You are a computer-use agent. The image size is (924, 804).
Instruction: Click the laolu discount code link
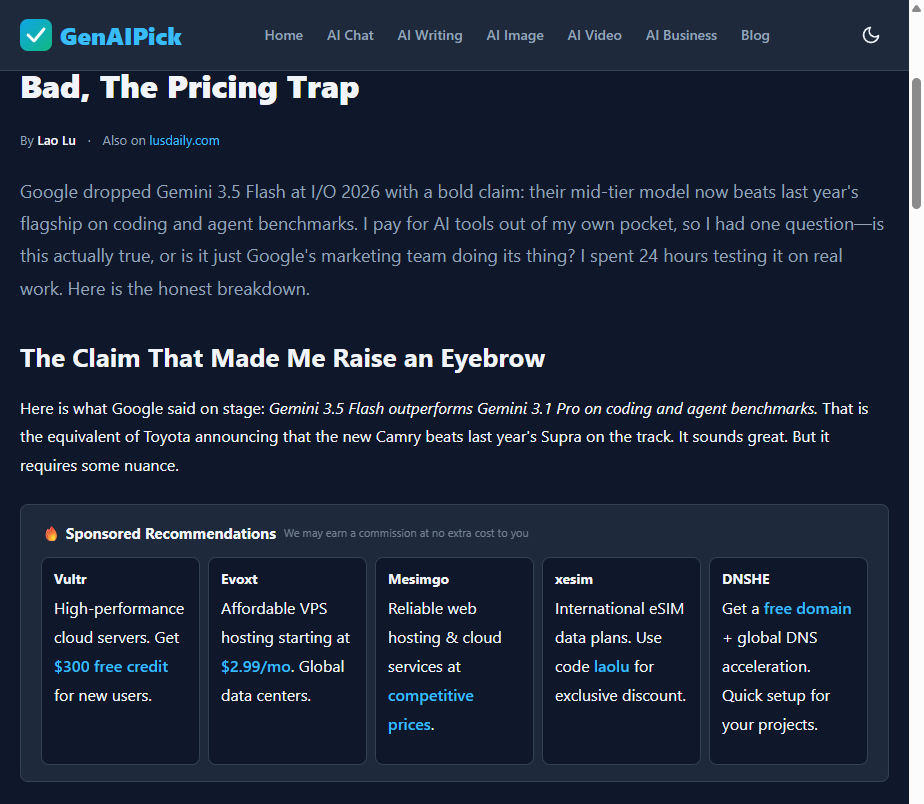point(612,667)
